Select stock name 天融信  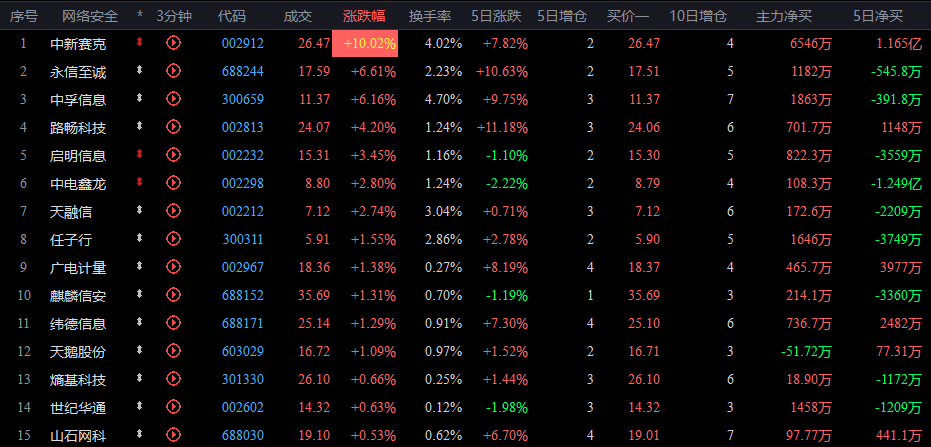71,211
